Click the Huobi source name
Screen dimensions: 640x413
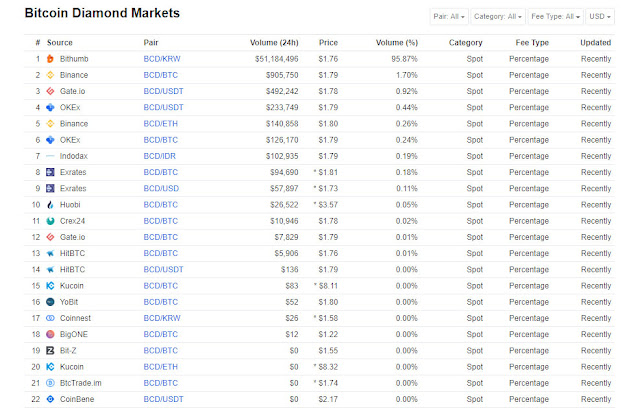70,205
